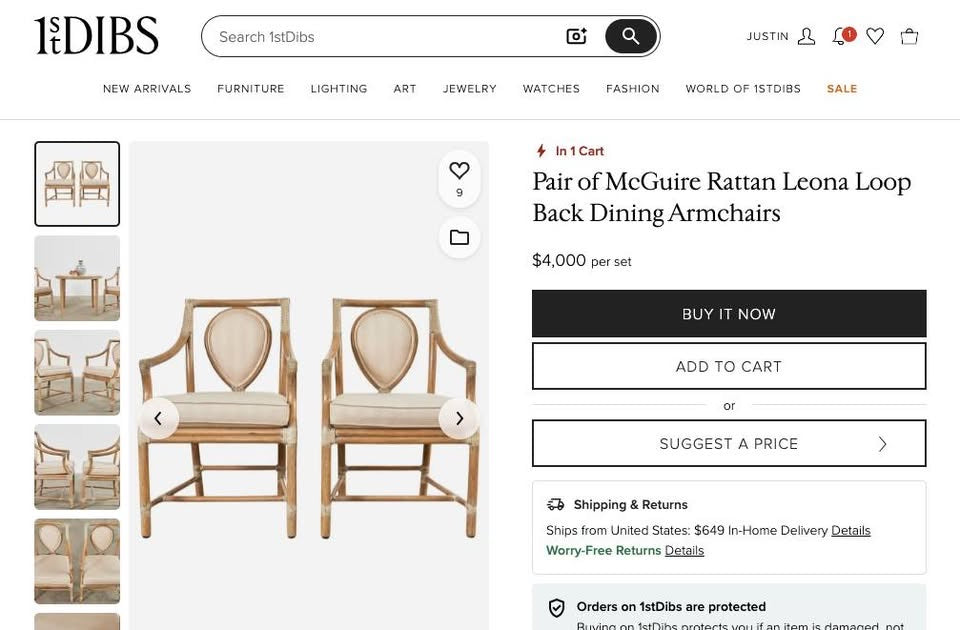Open favorites heart icon in header
This screenshot has height=630, width=960.
coord(875,36)
